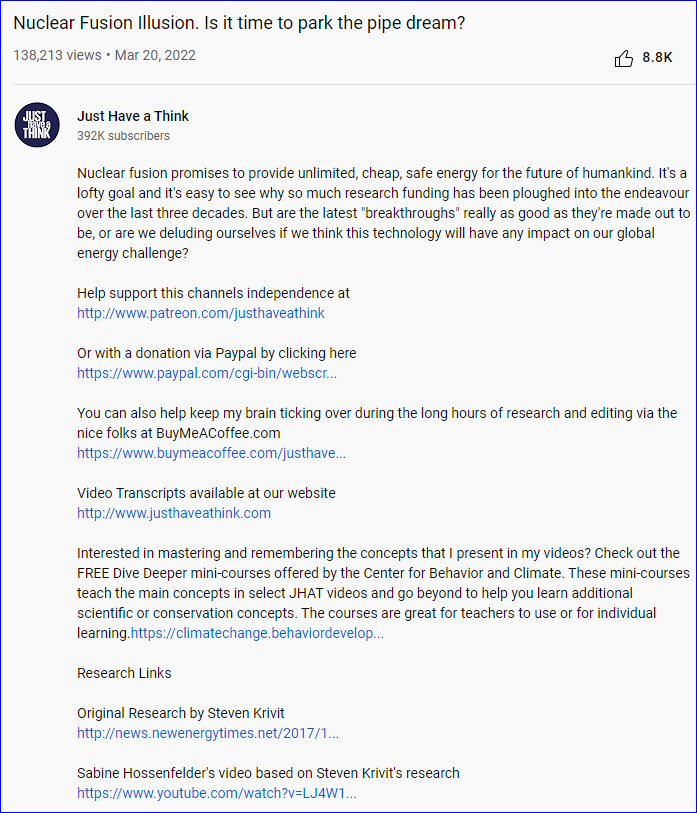Viewport: 697px width, 813px height.
Task: Open the justhaveathink.com website link
Action: click(x=174, y=513)
